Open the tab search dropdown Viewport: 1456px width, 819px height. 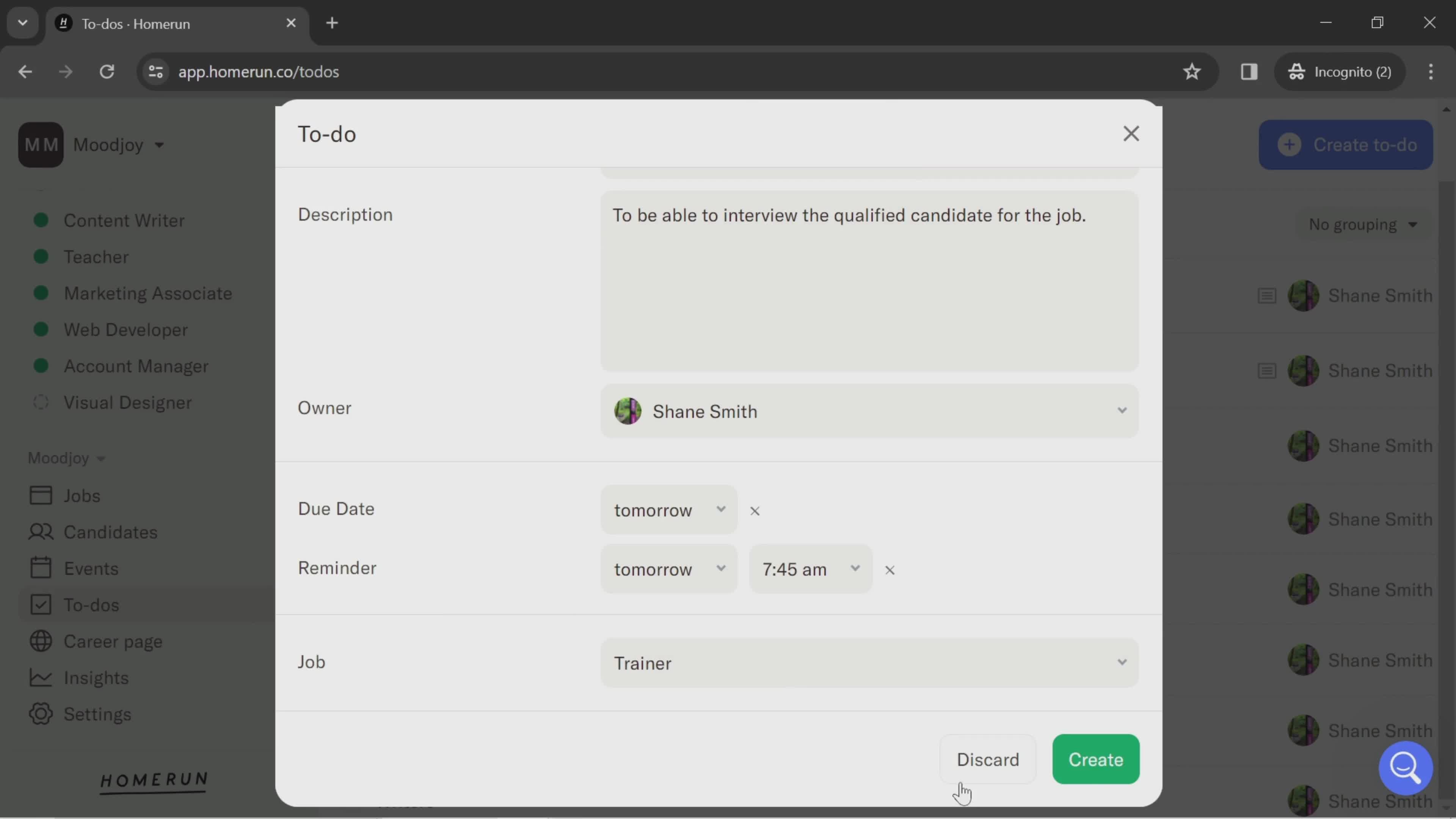tap(23, 23)
